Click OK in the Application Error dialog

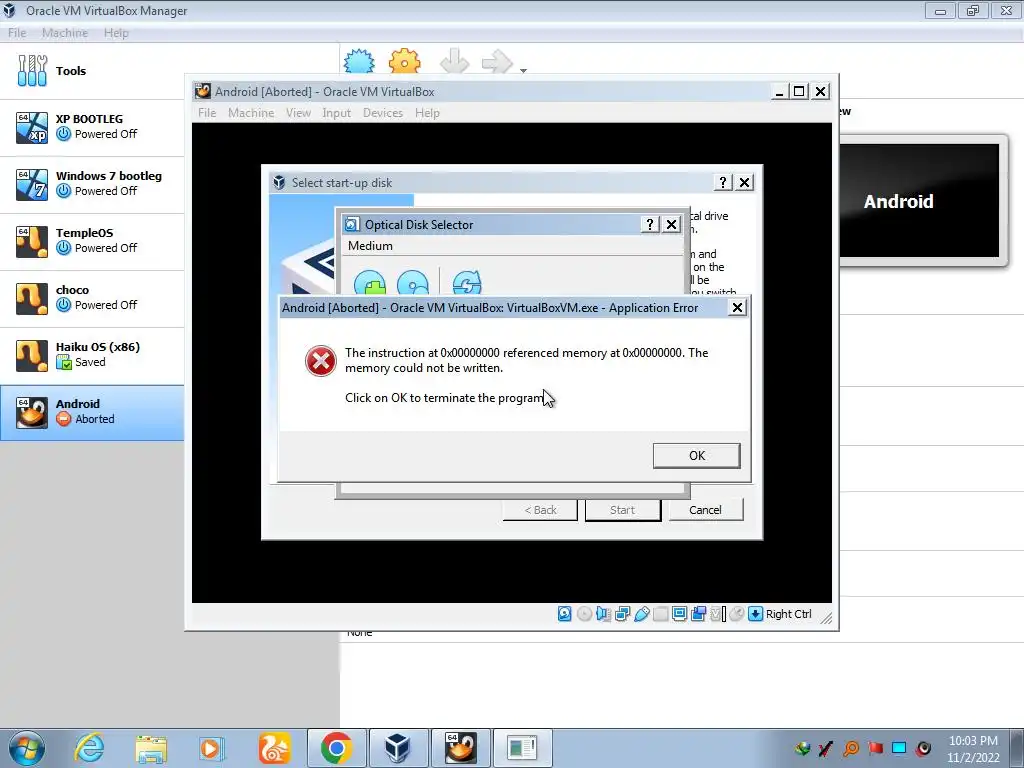click(696, 455)
